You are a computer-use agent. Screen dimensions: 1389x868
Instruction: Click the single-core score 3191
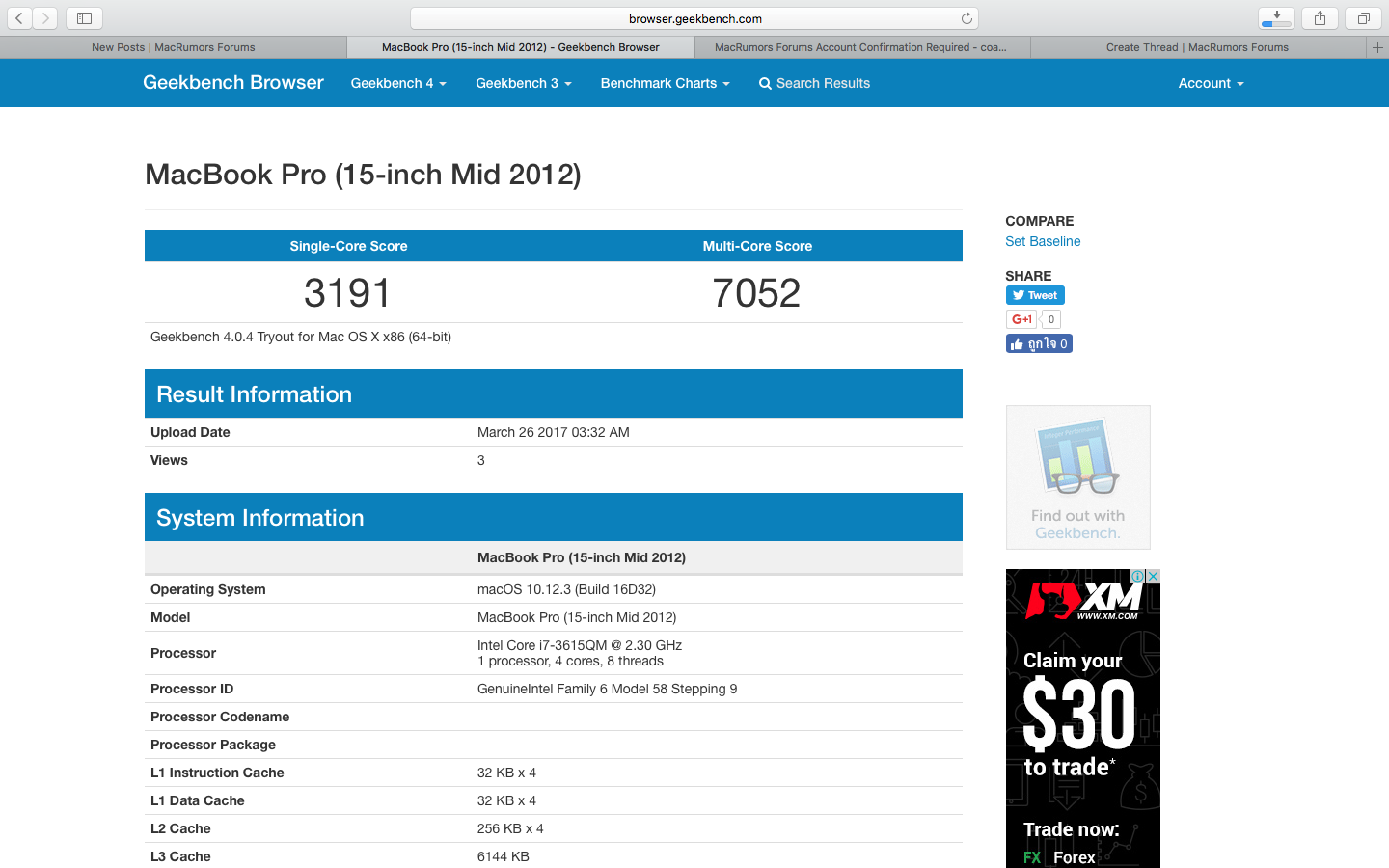(x=348, y=293)
